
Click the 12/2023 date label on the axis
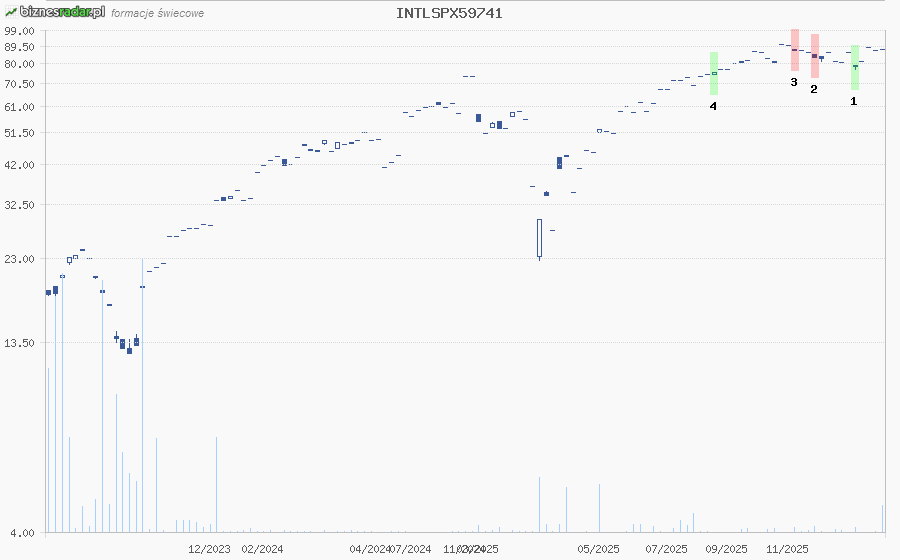point(209,549)
